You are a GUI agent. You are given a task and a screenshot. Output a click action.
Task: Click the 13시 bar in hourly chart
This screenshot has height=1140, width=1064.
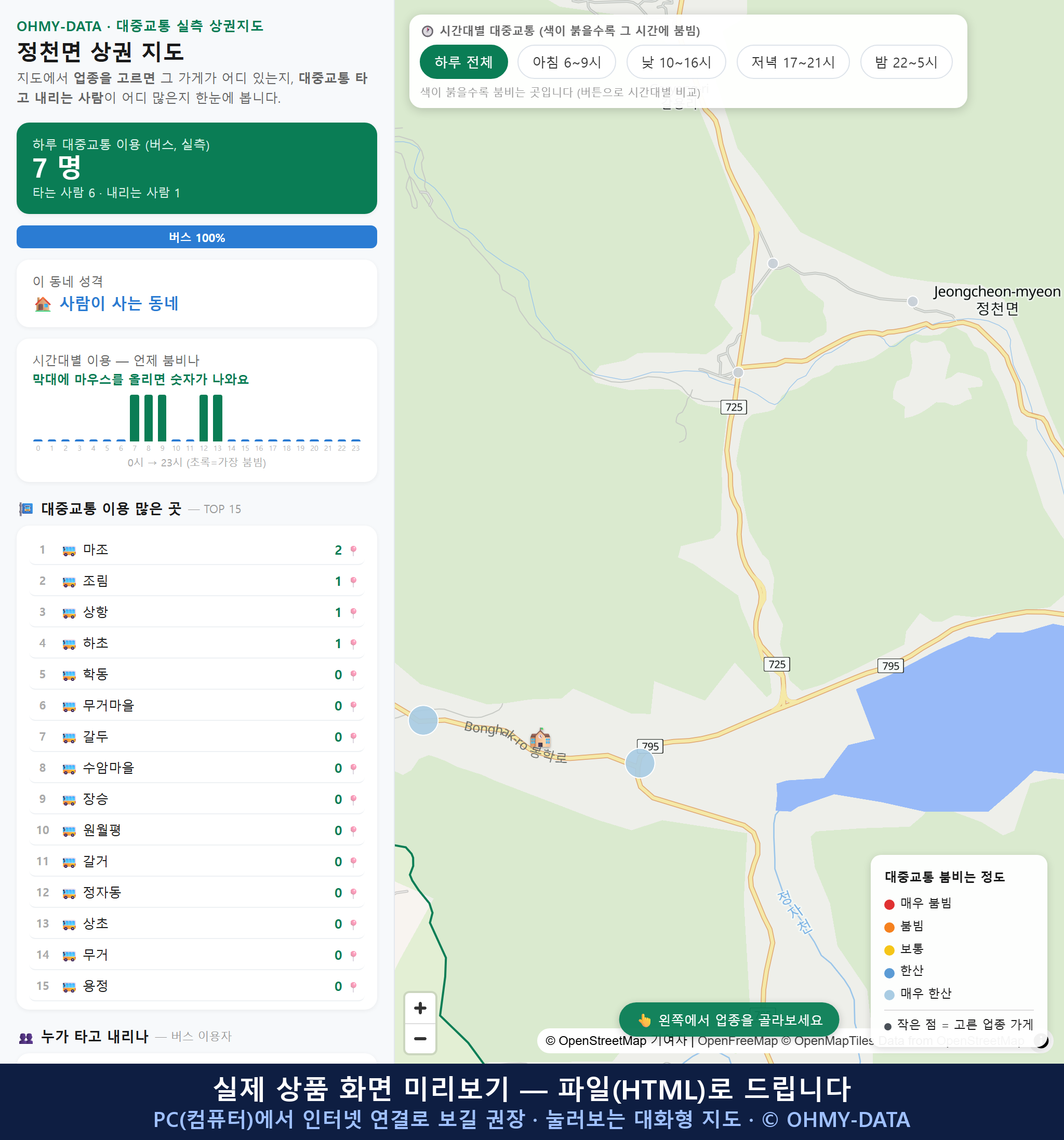click(217, 418)
